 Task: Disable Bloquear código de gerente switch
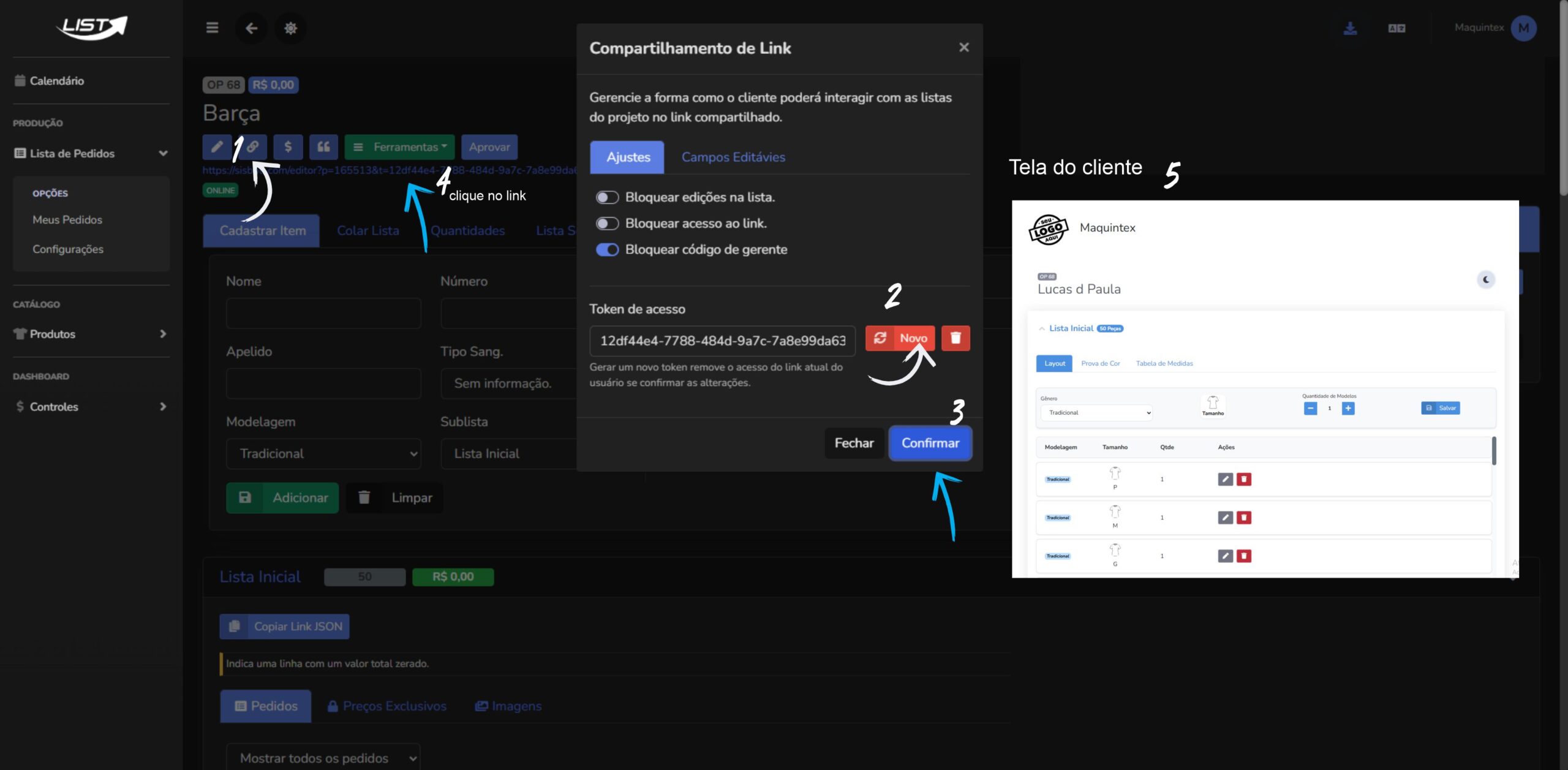607,250
